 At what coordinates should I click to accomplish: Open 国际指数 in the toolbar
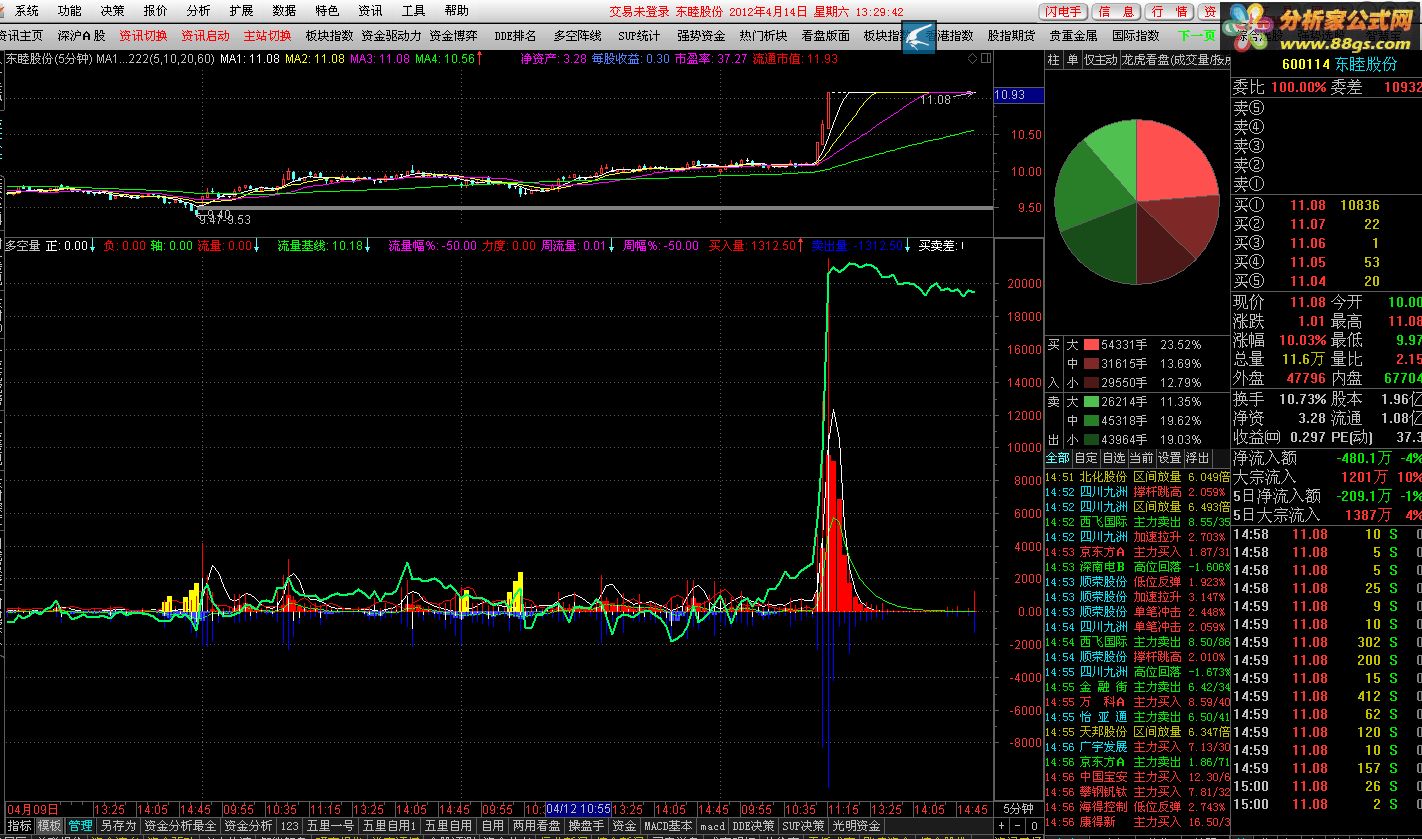(x=1135, y=35)
